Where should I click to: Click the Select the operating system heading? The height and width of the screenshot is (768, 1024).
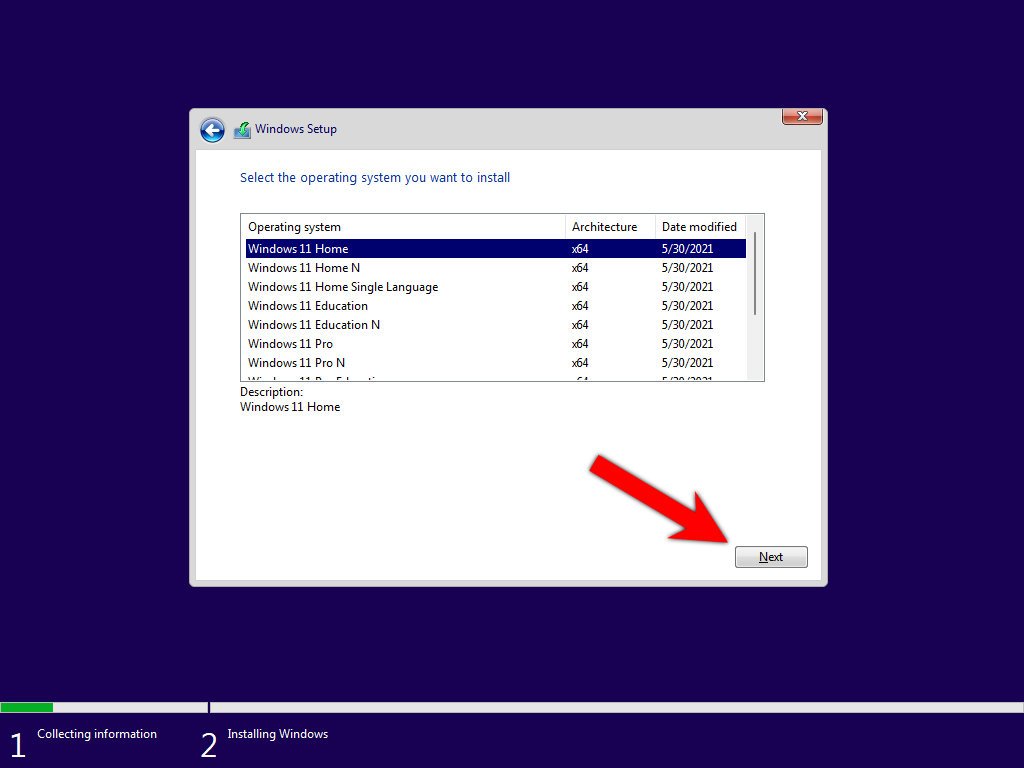(x=375, y=178)
